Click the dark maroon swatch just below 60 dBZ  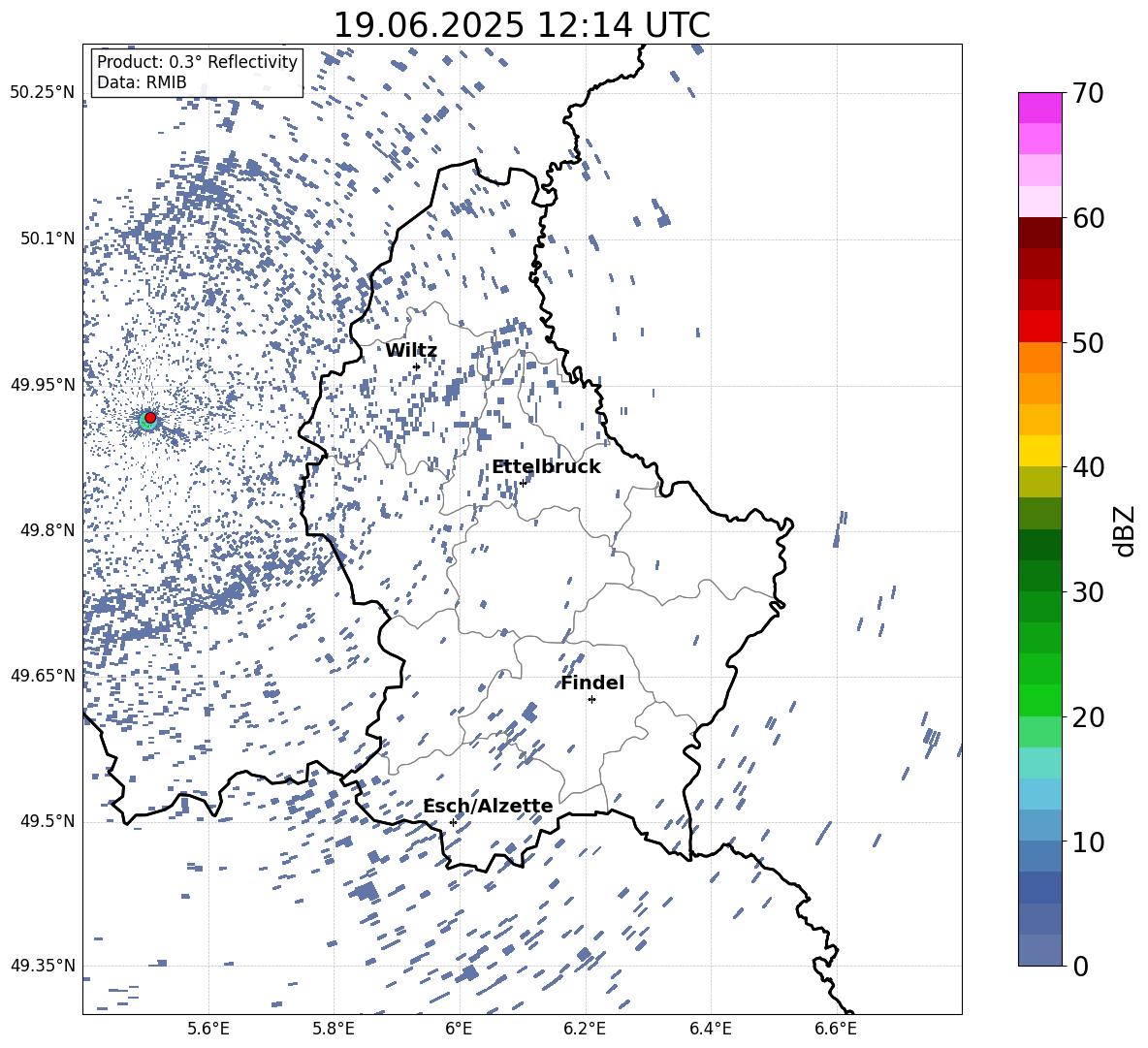(1039, 233)
